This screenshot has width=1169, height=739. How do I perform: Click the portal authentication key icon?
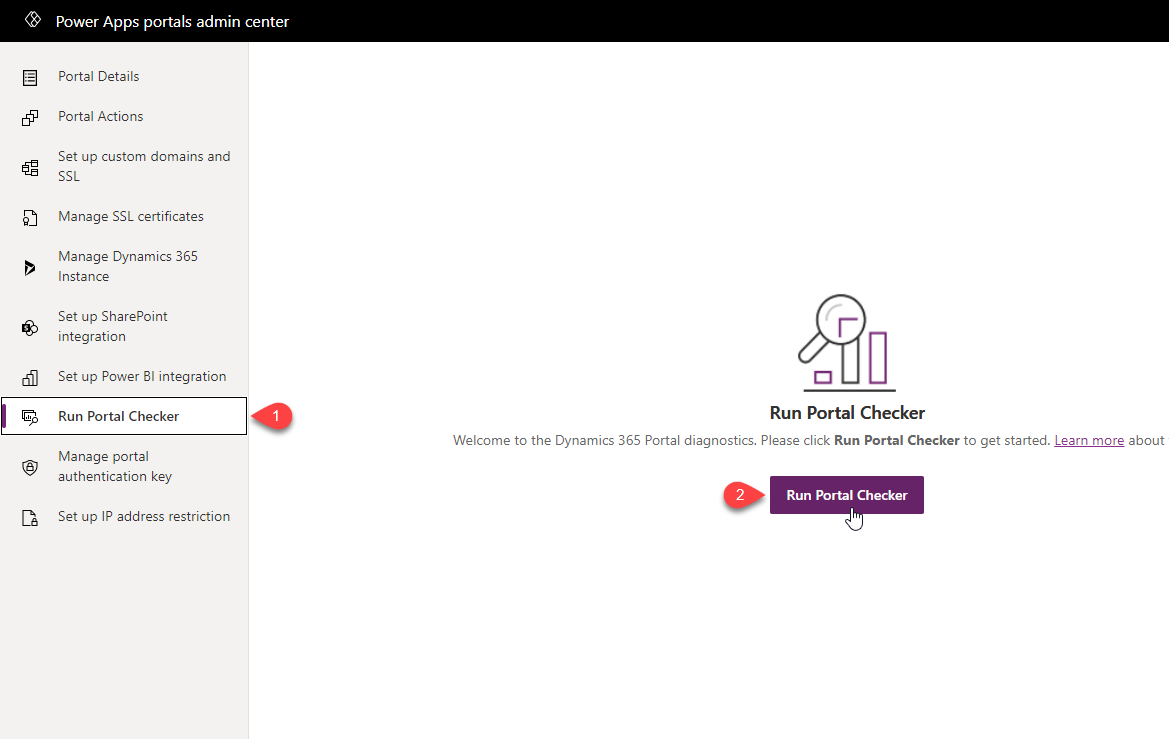click(x=30, y=467)
